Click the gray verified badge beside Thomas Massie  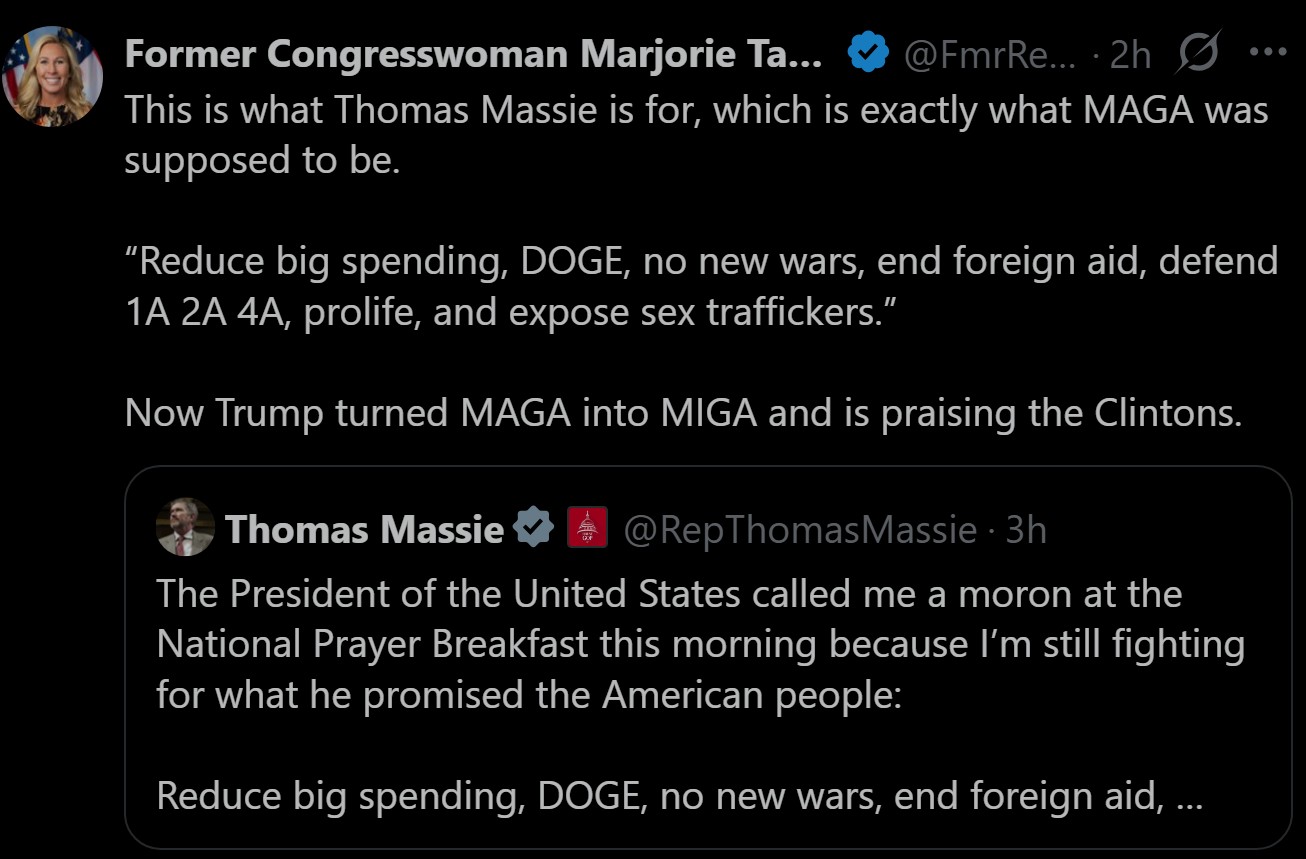[534, 527]
